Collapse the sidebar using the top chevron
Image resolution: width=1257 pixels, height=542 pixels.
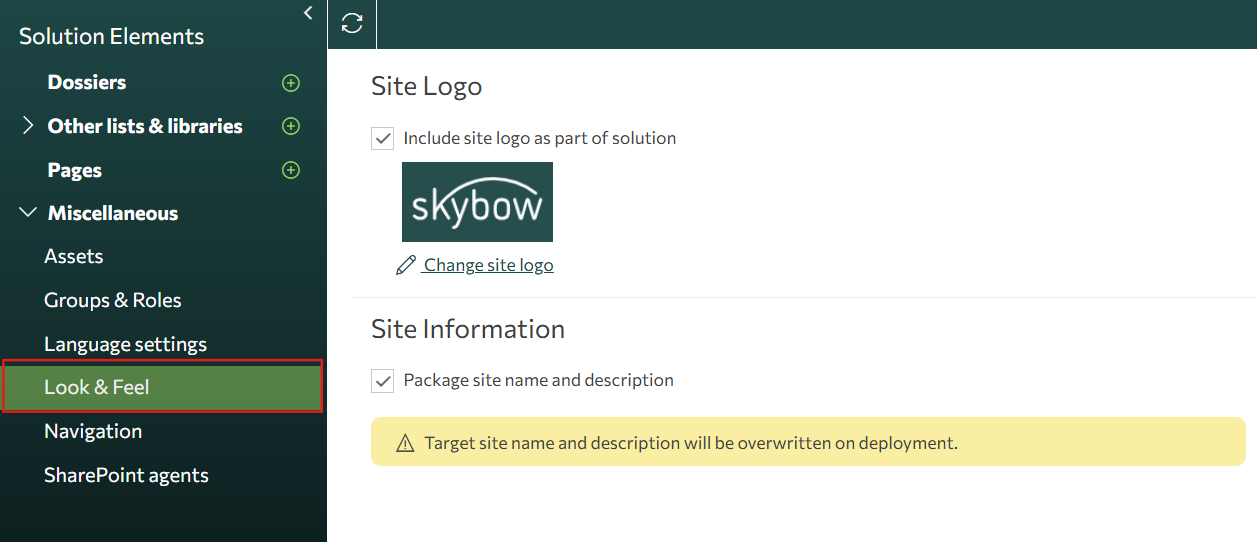(x=308, y=13)
